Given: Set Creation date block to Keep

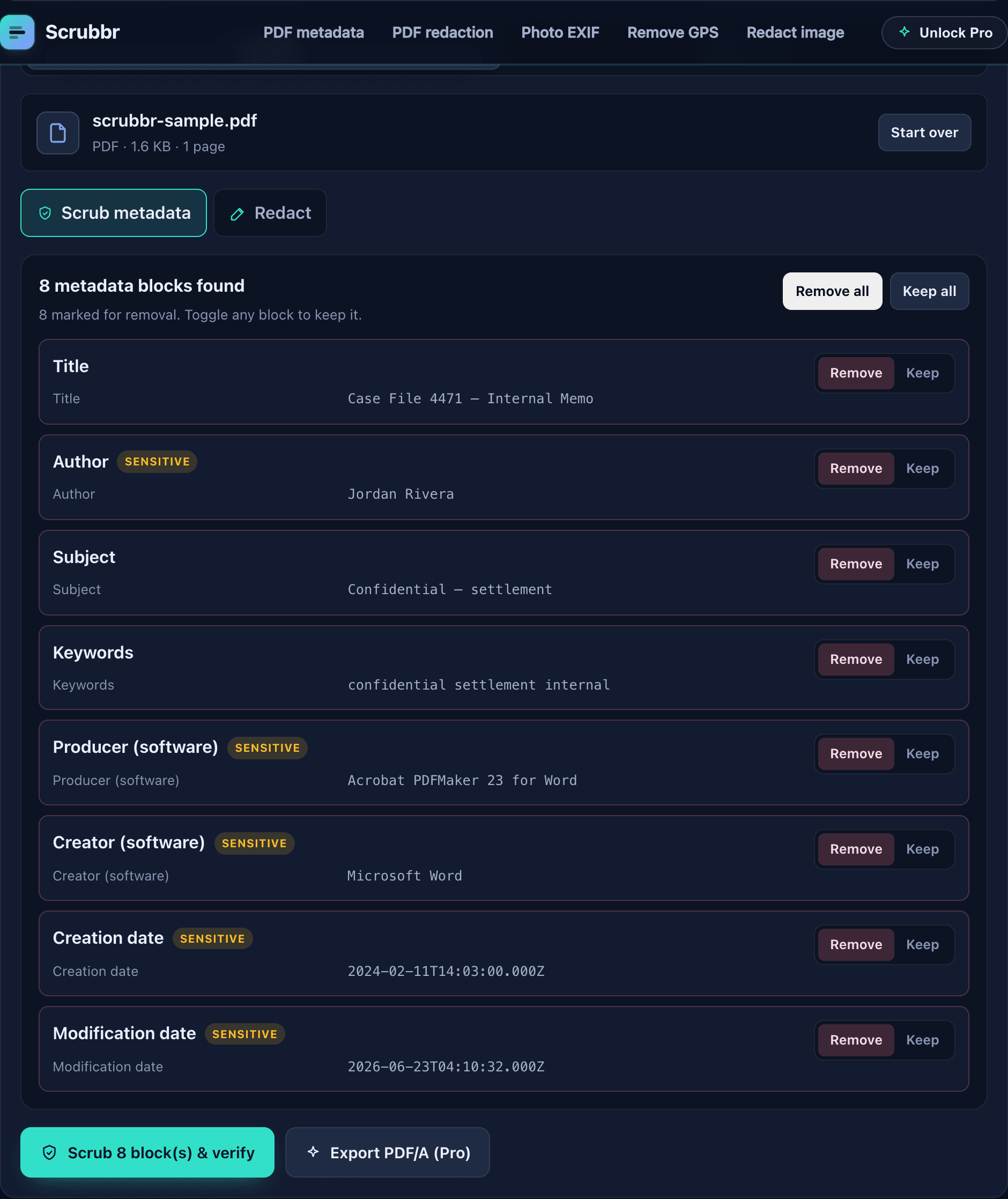Looking at the screenshot, I should pyautogui.click(x=922, y=945).
